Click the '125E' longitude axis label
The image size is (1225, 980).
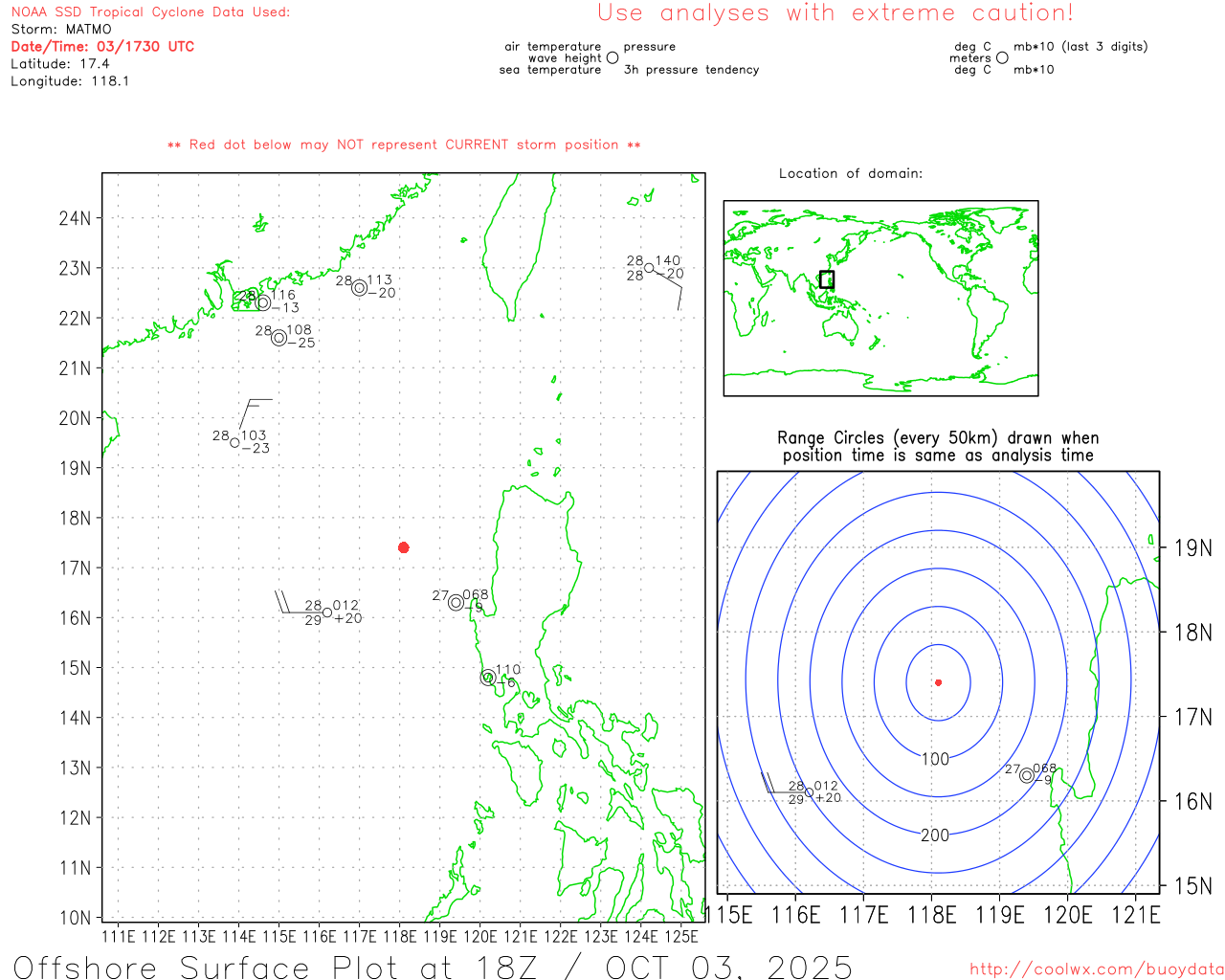pyautogui.click(x=681, y=936)
